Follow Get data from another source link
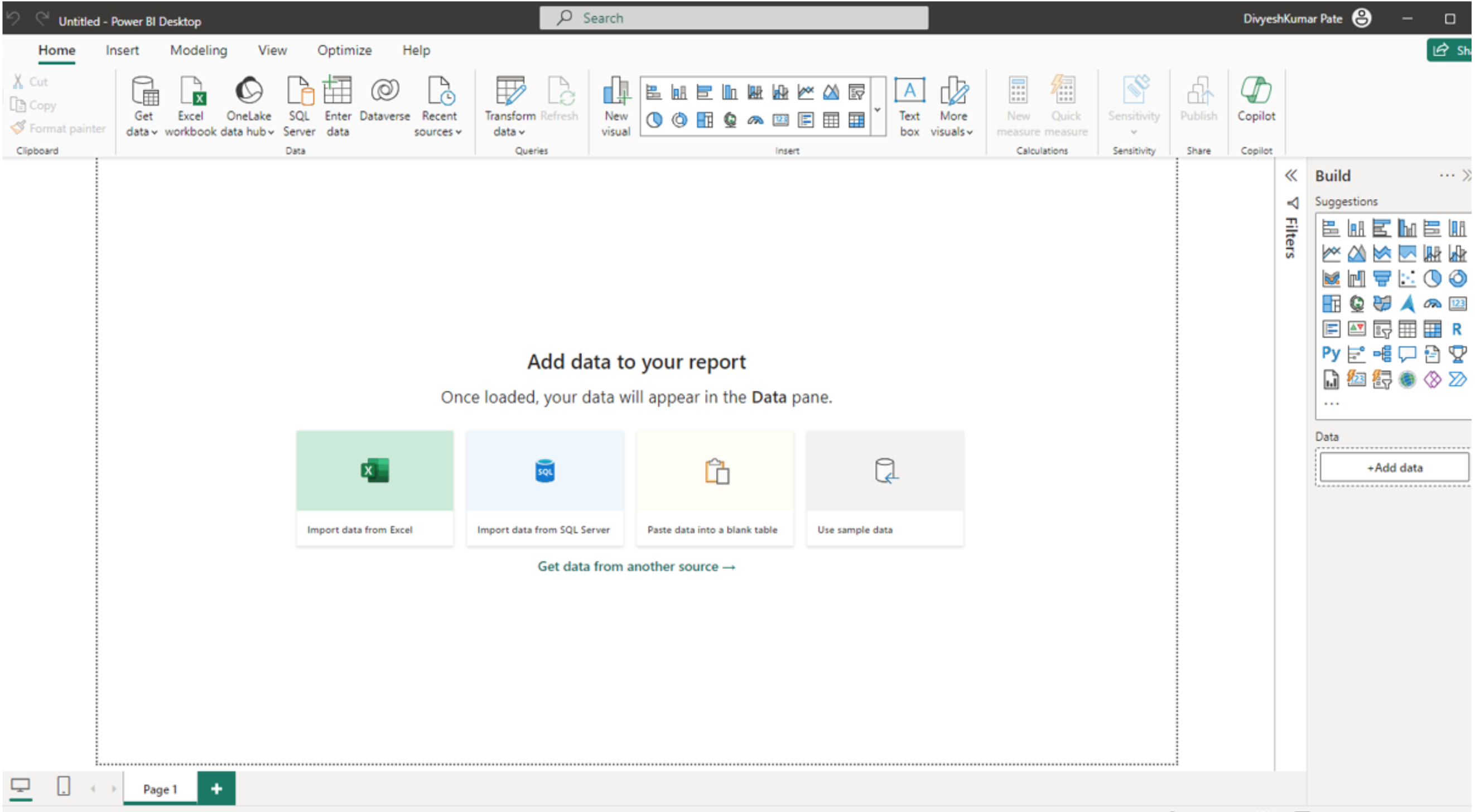The image size is (1475, 812). click(636, 567)
